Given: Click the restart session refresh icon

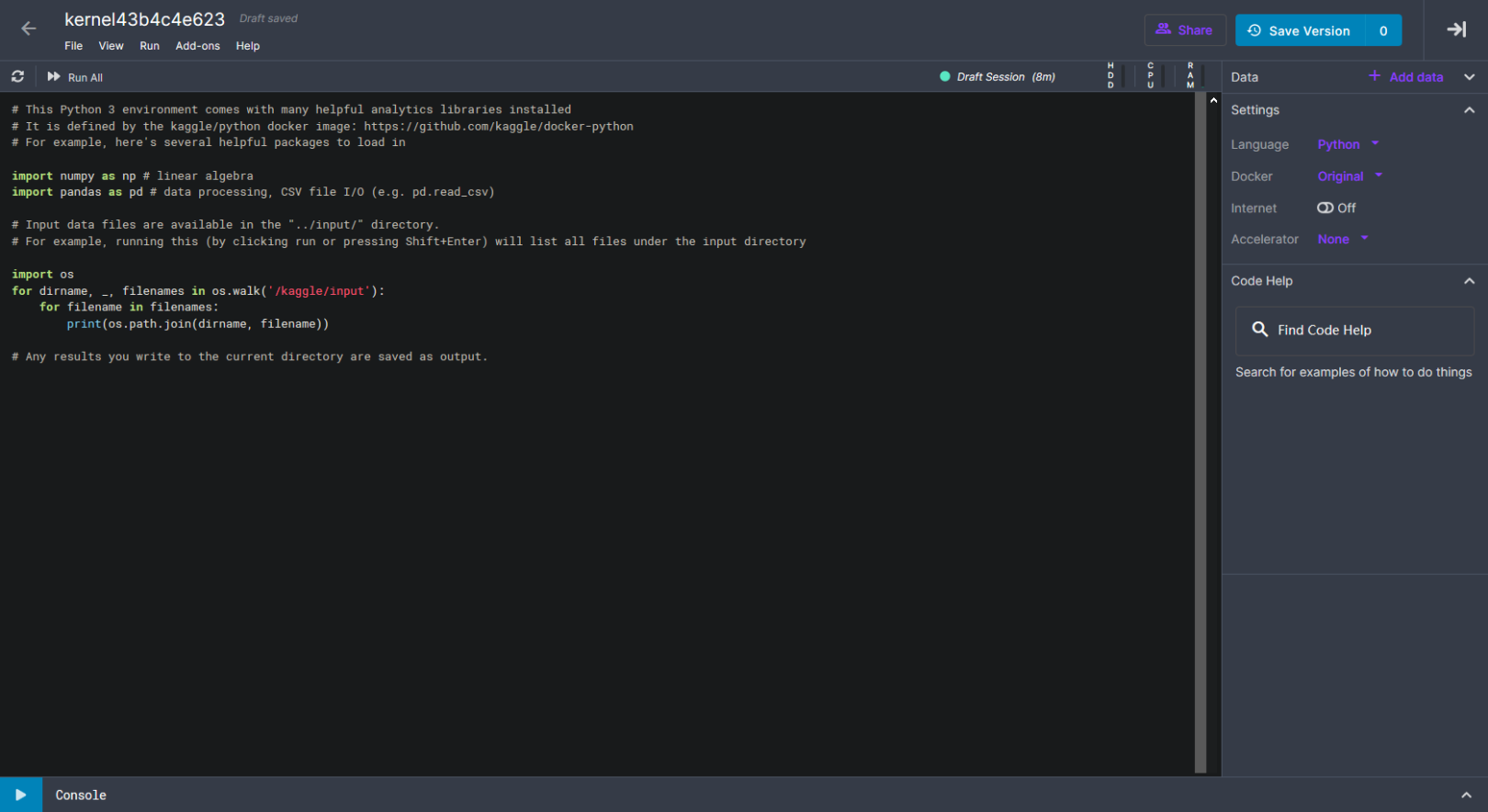Looking at the screenshot, I should [x=17, y=76].
